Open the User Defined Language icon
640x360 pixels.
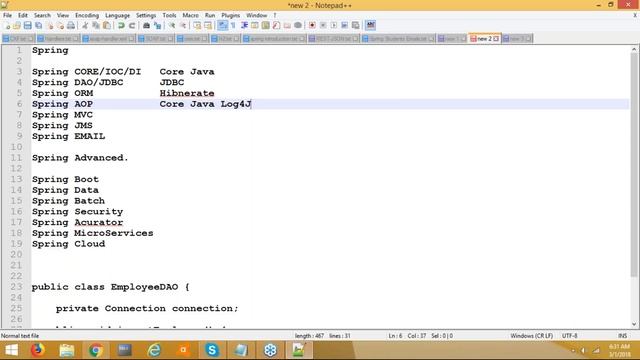255,25
